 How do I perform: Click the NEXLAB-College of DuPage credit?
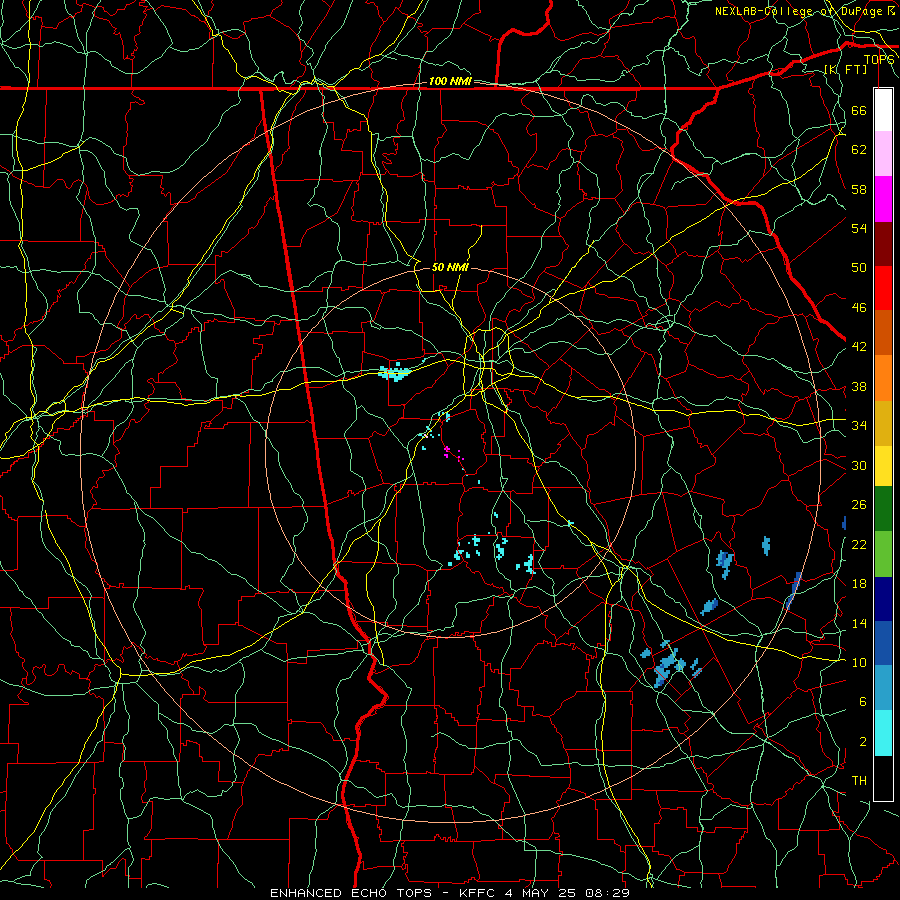click(798, 11)
